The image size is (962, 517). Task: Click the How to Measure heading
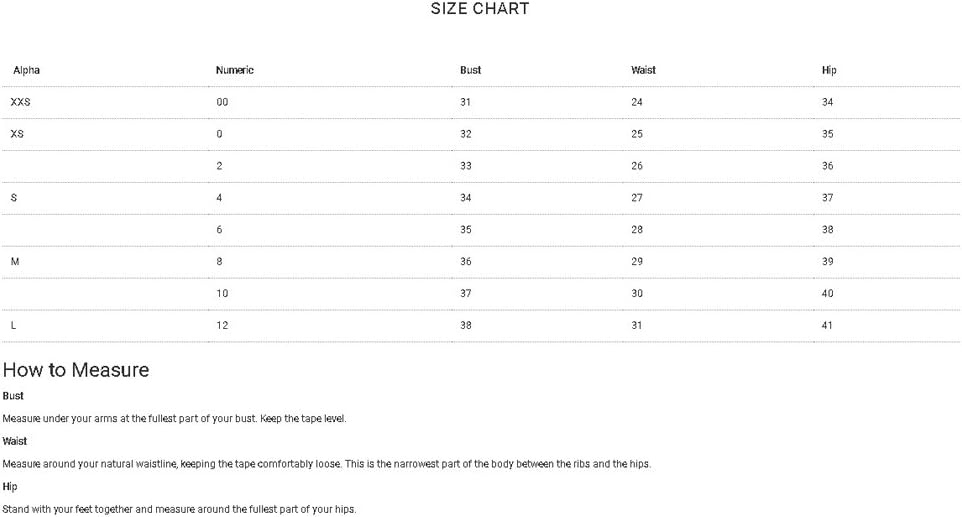point(76,370)
